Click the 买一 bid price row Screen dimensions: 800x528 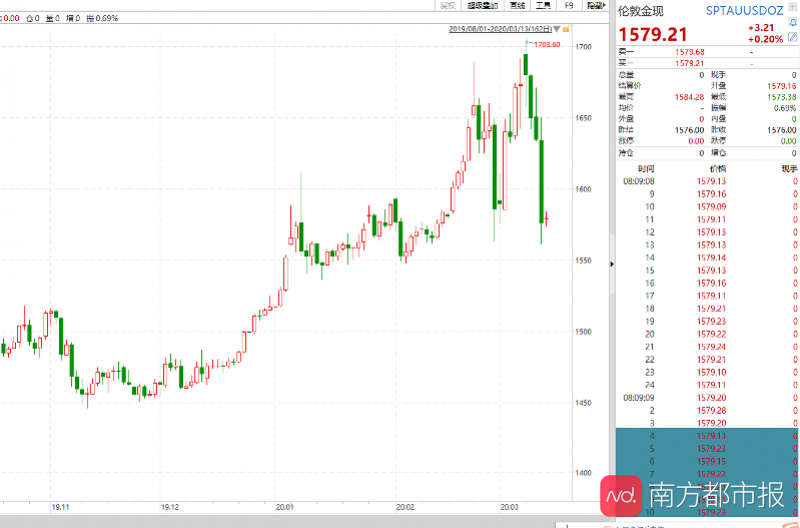tap(707, 63)
